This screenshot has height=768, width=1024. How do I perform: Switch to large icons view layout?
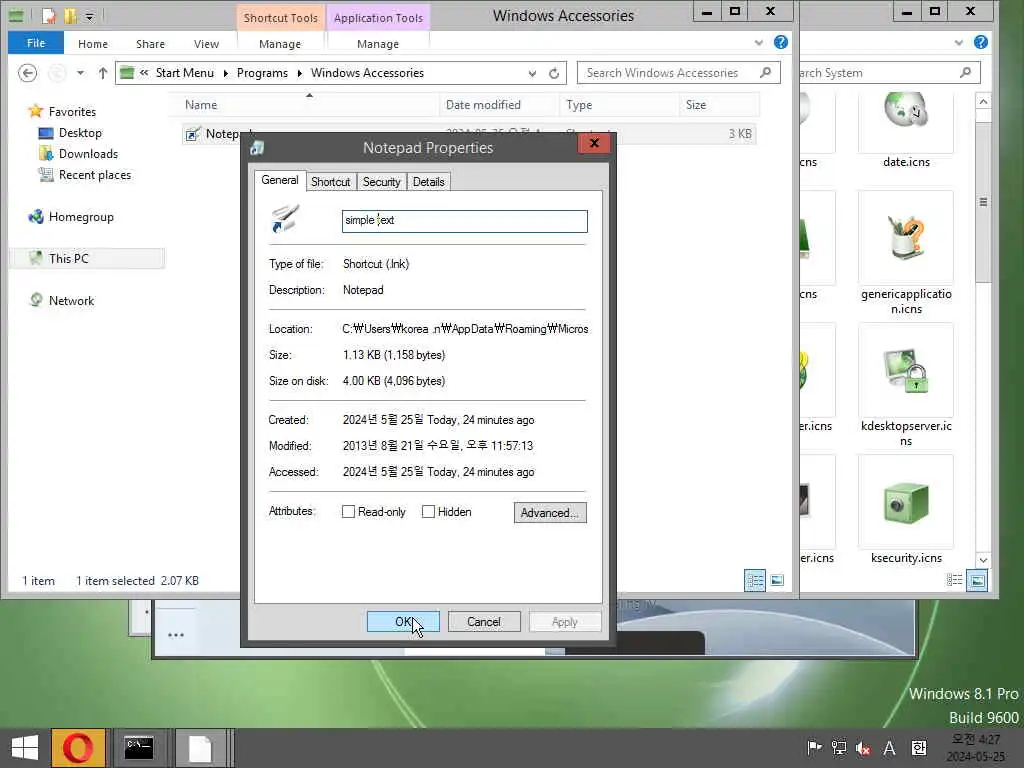[777, 580]
